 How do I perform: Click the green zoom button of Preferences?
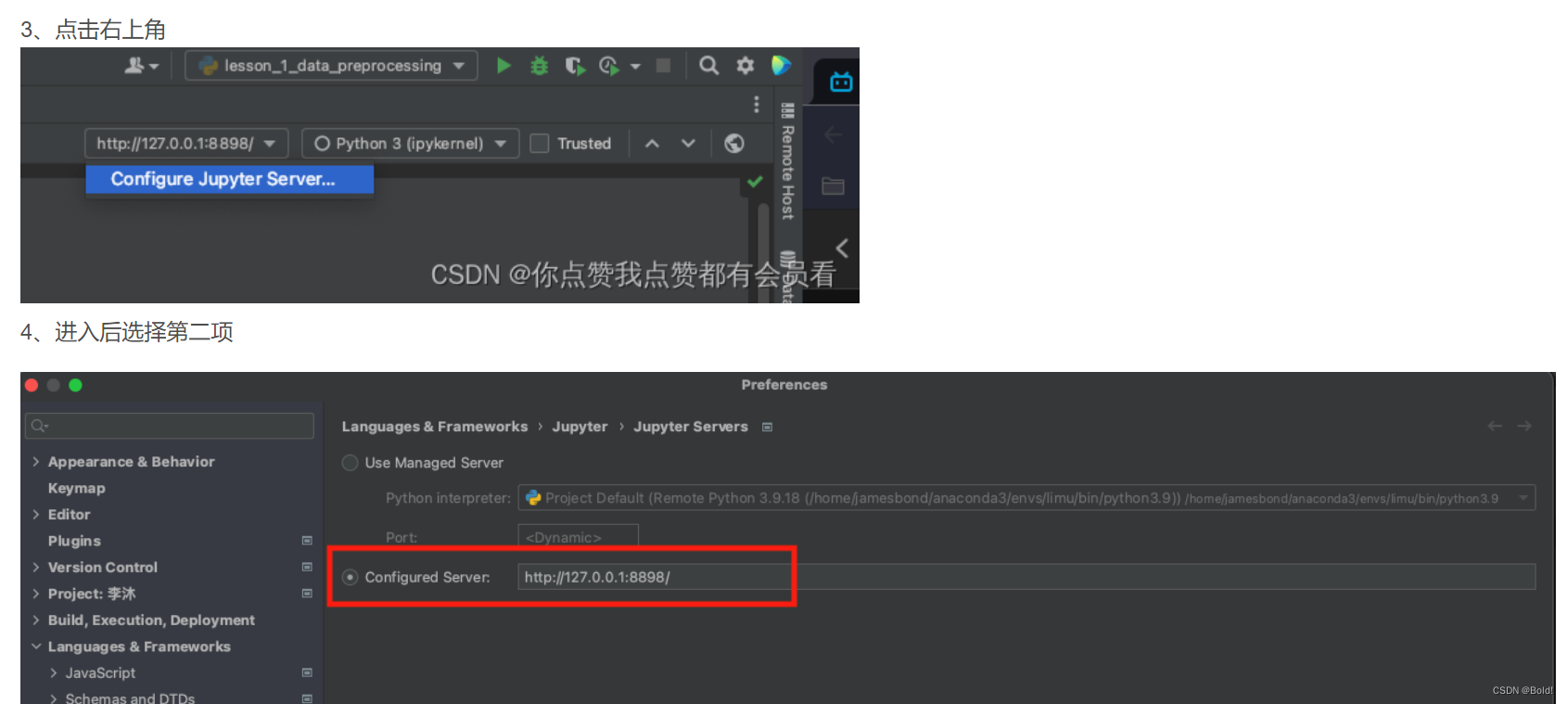[75, 385]
